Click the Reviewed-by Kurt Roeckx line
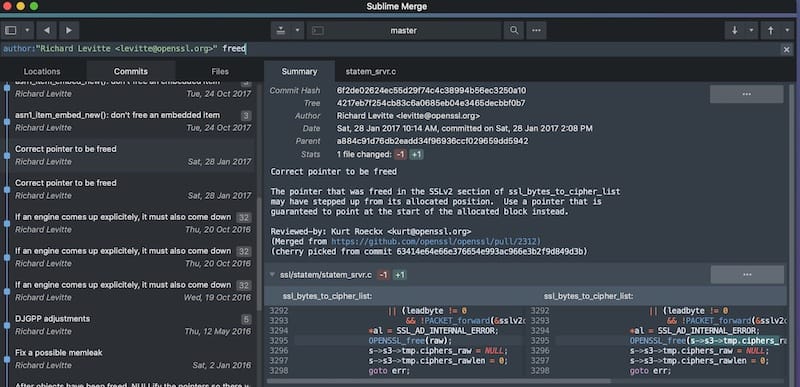The width and height of the screenshot is (800, 387). pyautogui.click(x=371, y=231)
